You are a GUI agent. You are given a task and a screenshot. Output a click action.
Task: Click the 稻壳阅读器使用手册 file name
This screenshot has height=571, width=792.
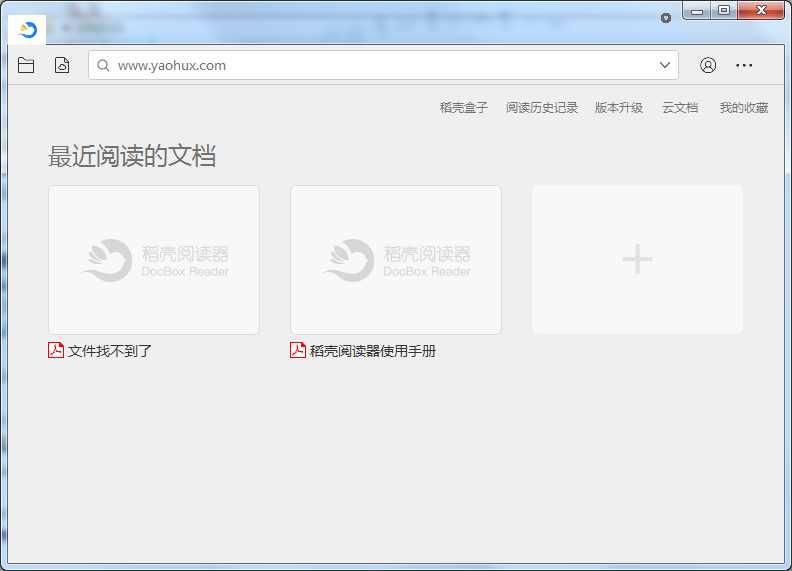pyautogui.click(x=373, y=351)
